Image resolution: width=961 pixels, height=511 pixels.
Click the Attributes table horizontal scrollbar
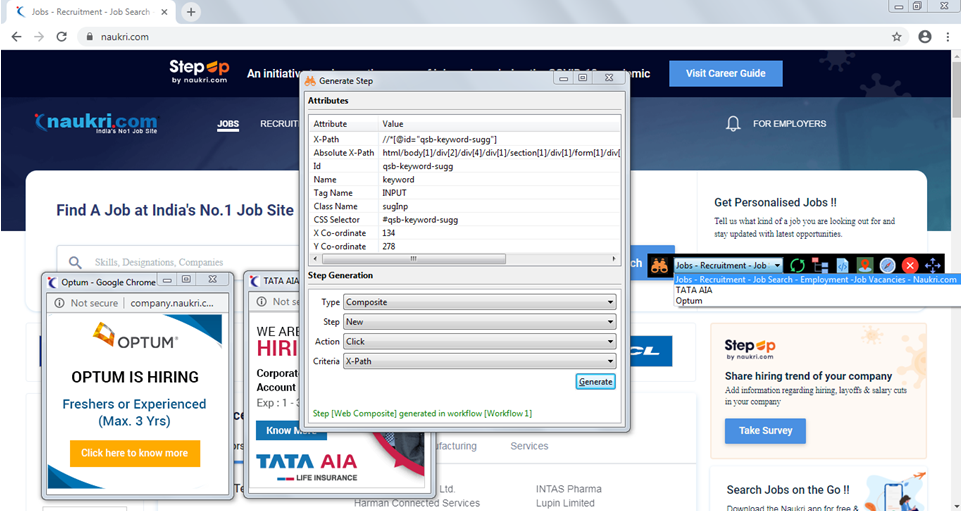(414, 259)
